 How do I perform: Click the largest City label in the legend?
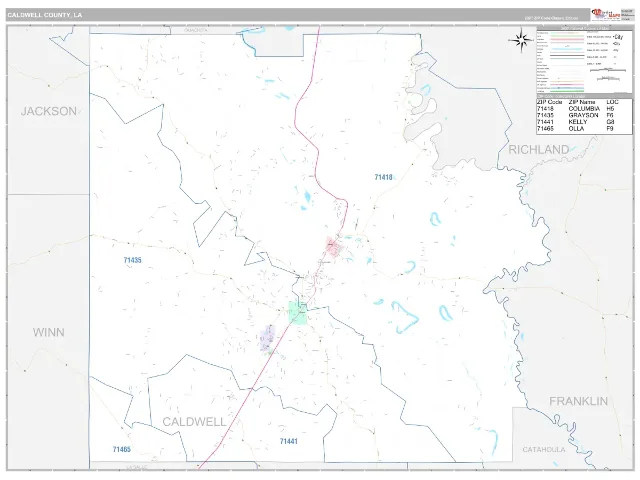coord(618,37)
